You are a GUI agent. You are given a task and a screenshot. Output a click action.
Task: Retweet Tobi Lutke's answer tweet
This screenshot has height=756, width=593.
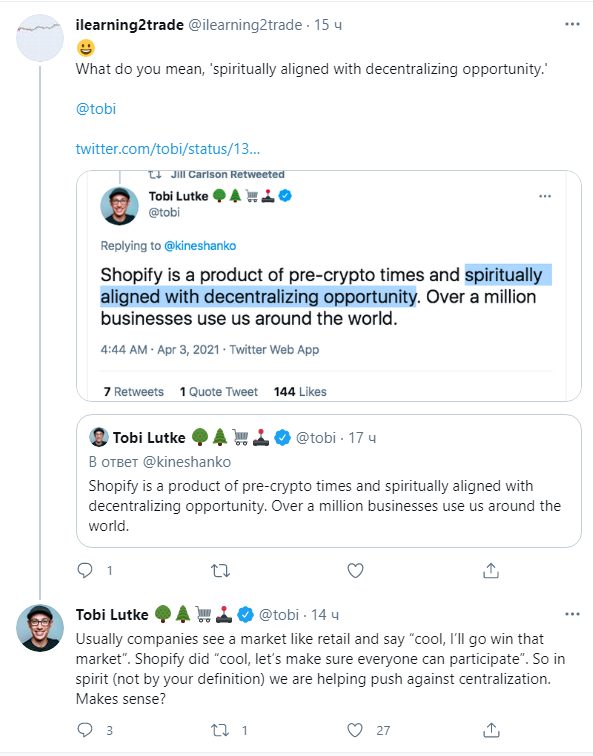(x=220, y=730)
